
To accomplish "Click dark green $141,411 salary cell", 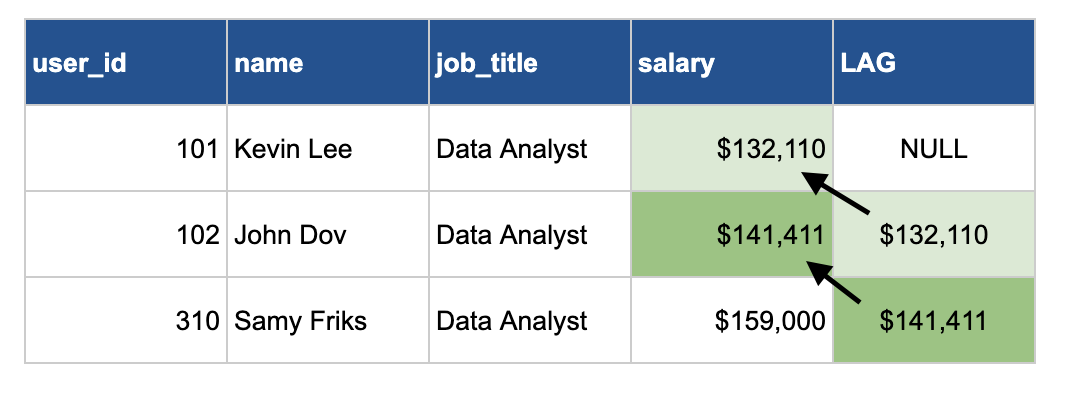I will [731, 235].
